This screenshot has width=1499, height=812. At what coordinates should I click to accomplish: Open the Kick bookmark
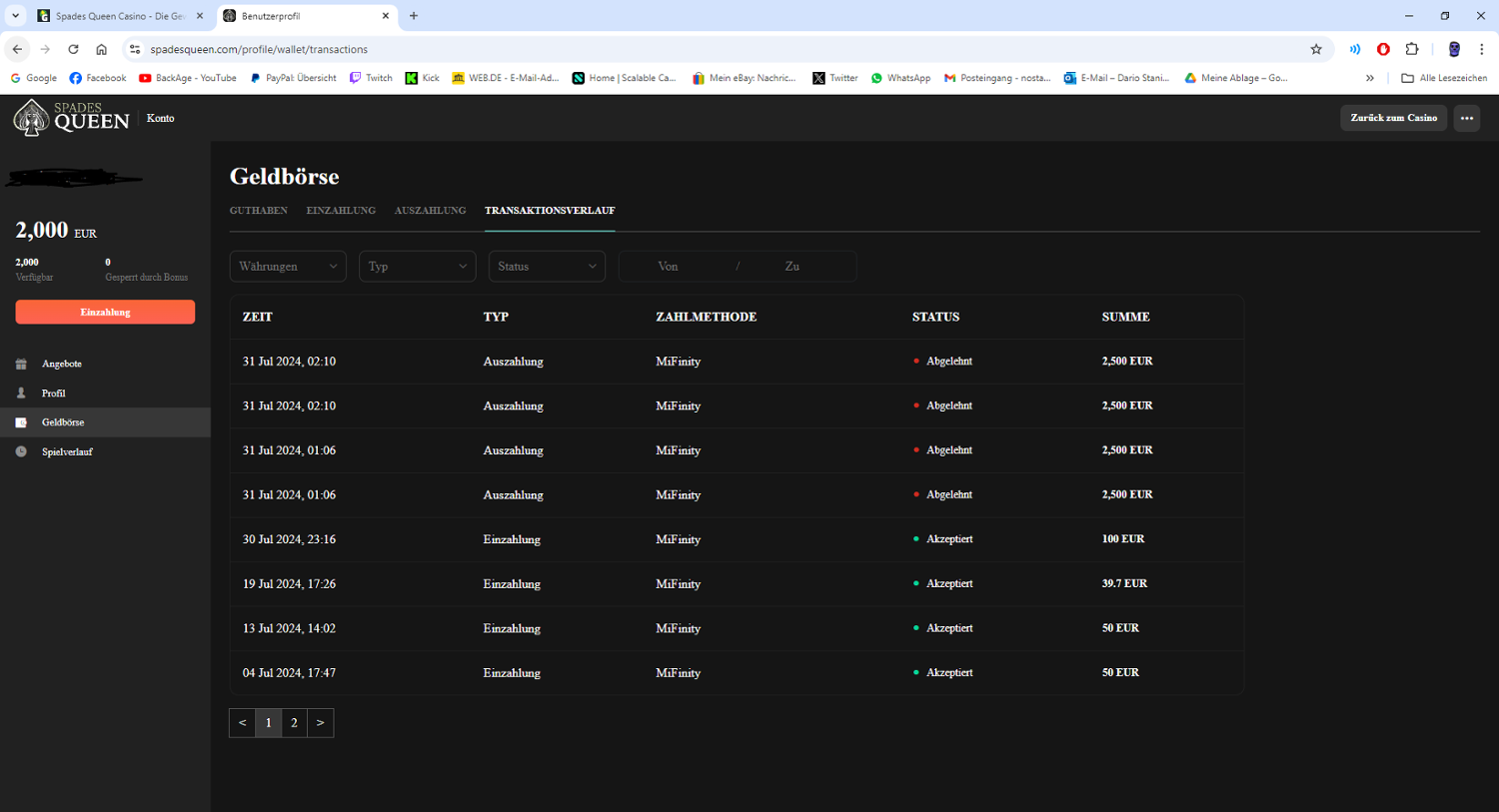click(422, 78)
